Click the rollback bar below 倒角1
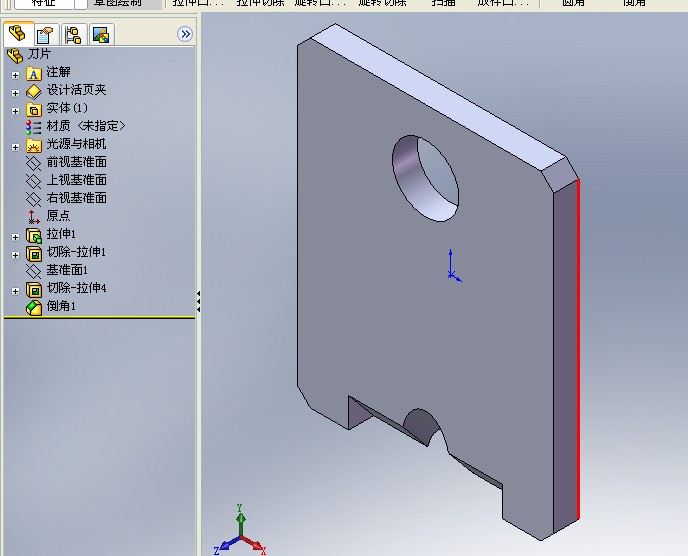 [100, 317]
